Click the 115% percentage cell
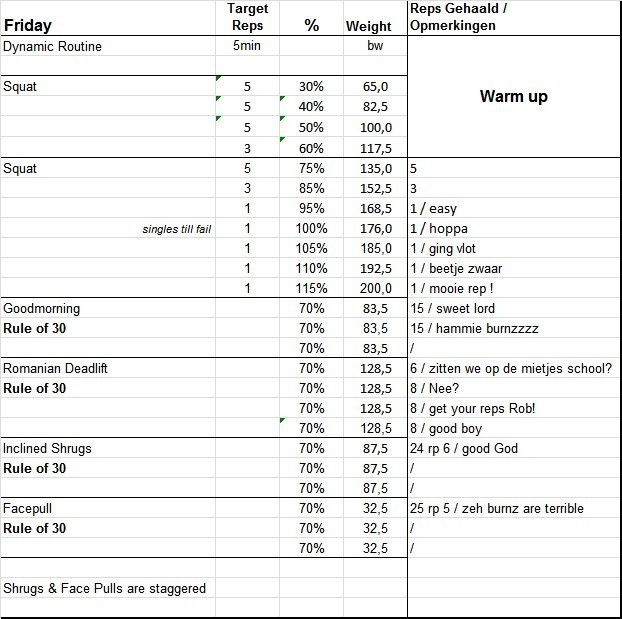This screenshot has height=619, width=622. 312,289
